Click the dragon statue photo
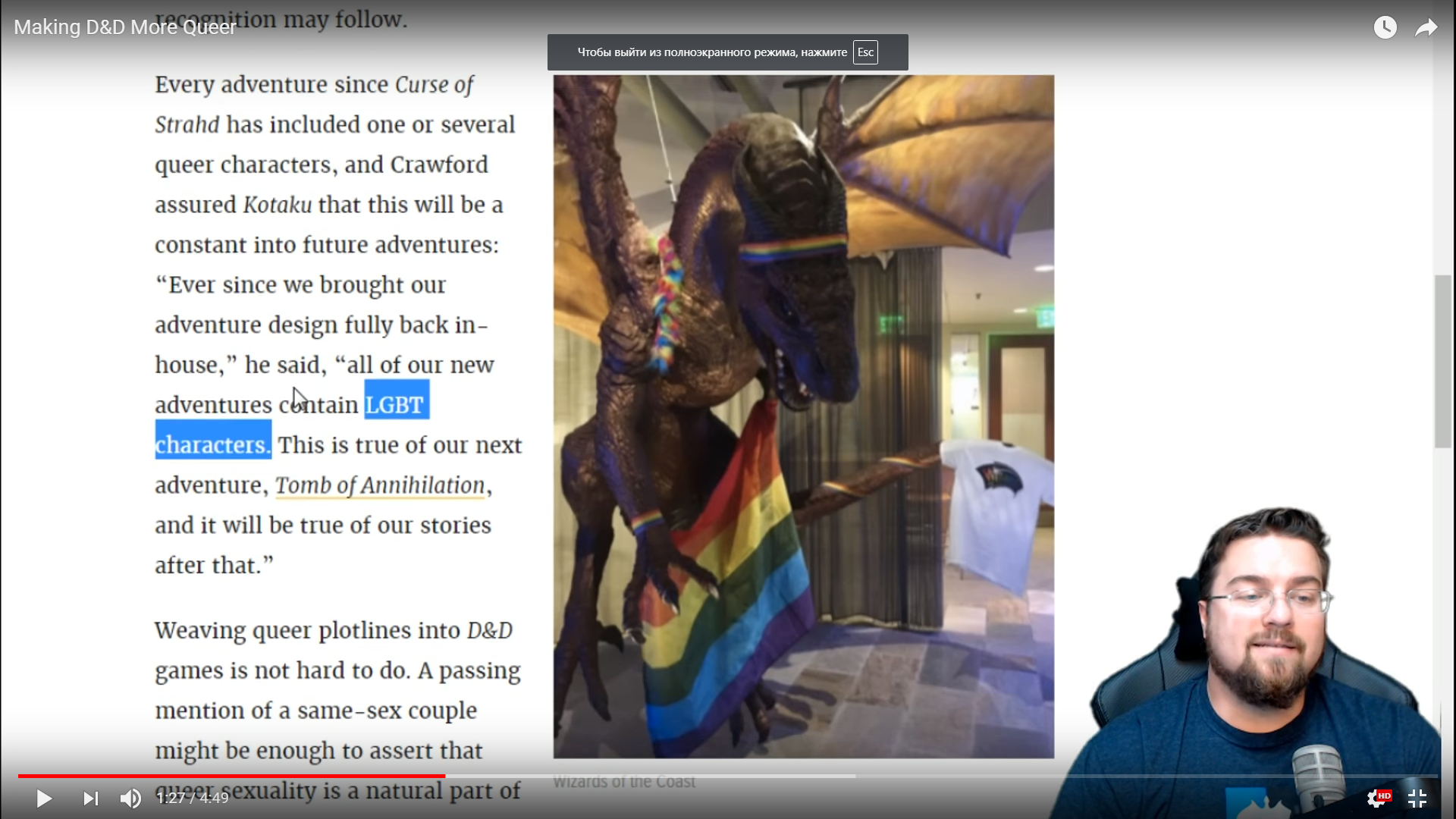 pos(803,416)
